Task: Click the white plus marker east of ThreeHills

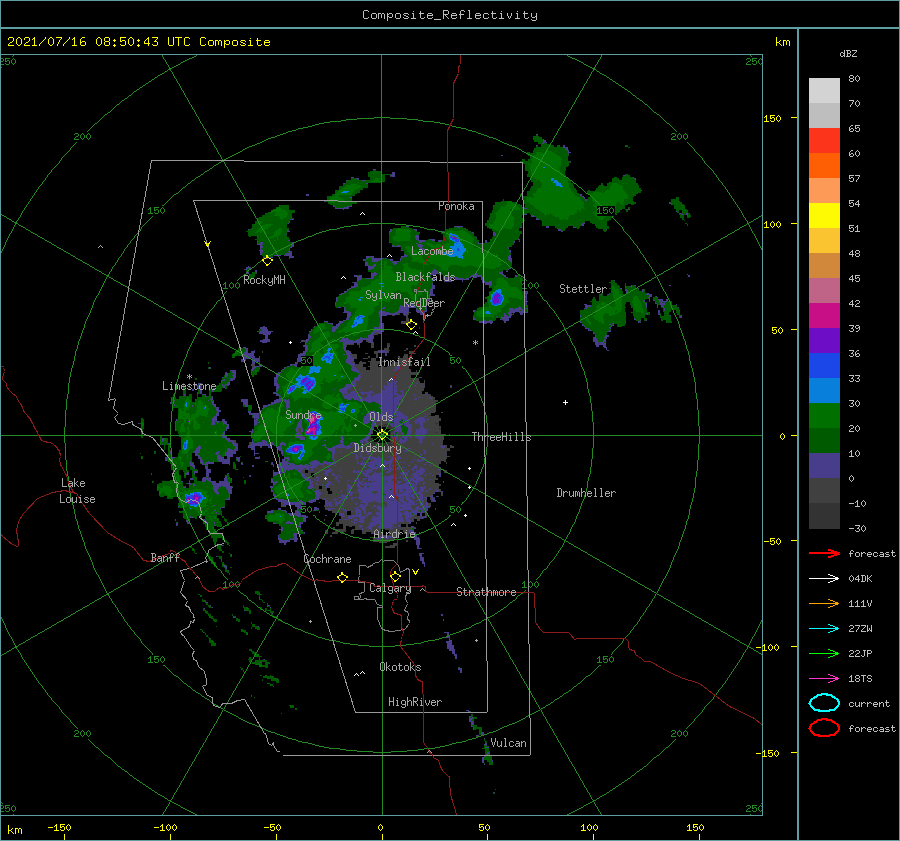Action: [x=565, y=402]
